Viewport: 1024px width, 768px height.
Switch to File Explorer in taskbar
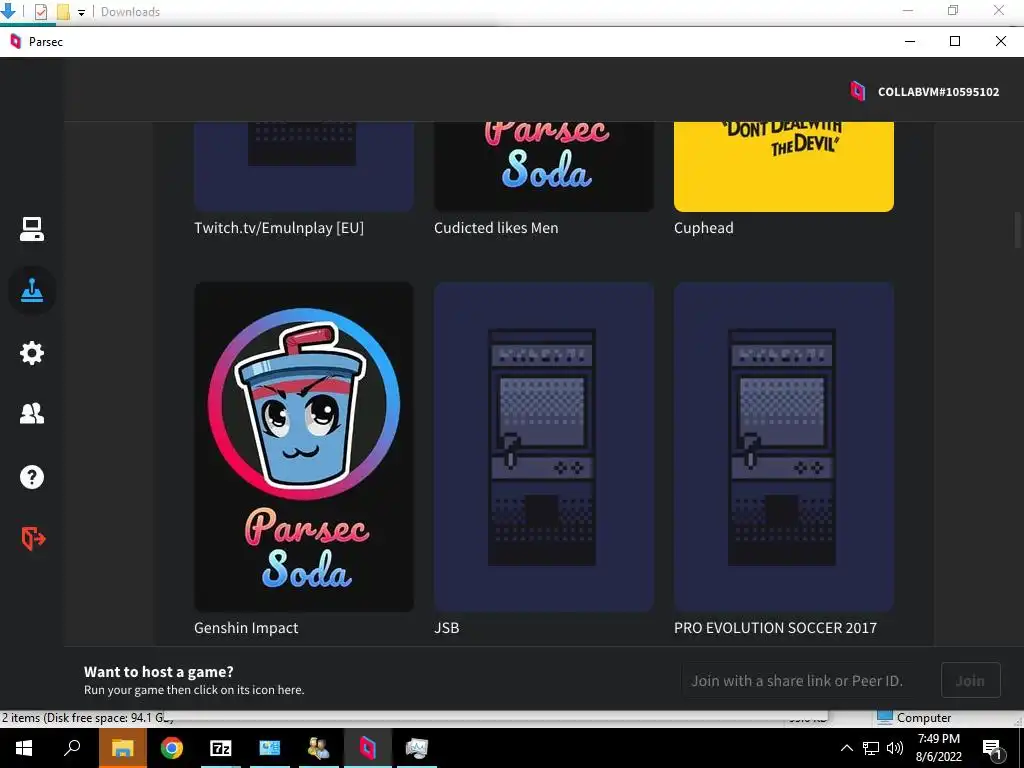122,748
